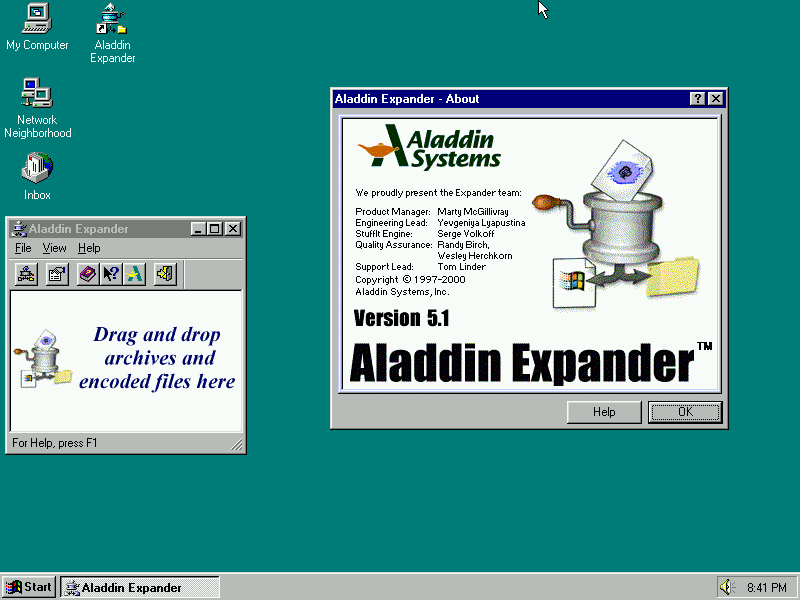
Task: Click the name Yevgeniya Lyapustina
Action: pyautogui.click(x=481, y=222)
